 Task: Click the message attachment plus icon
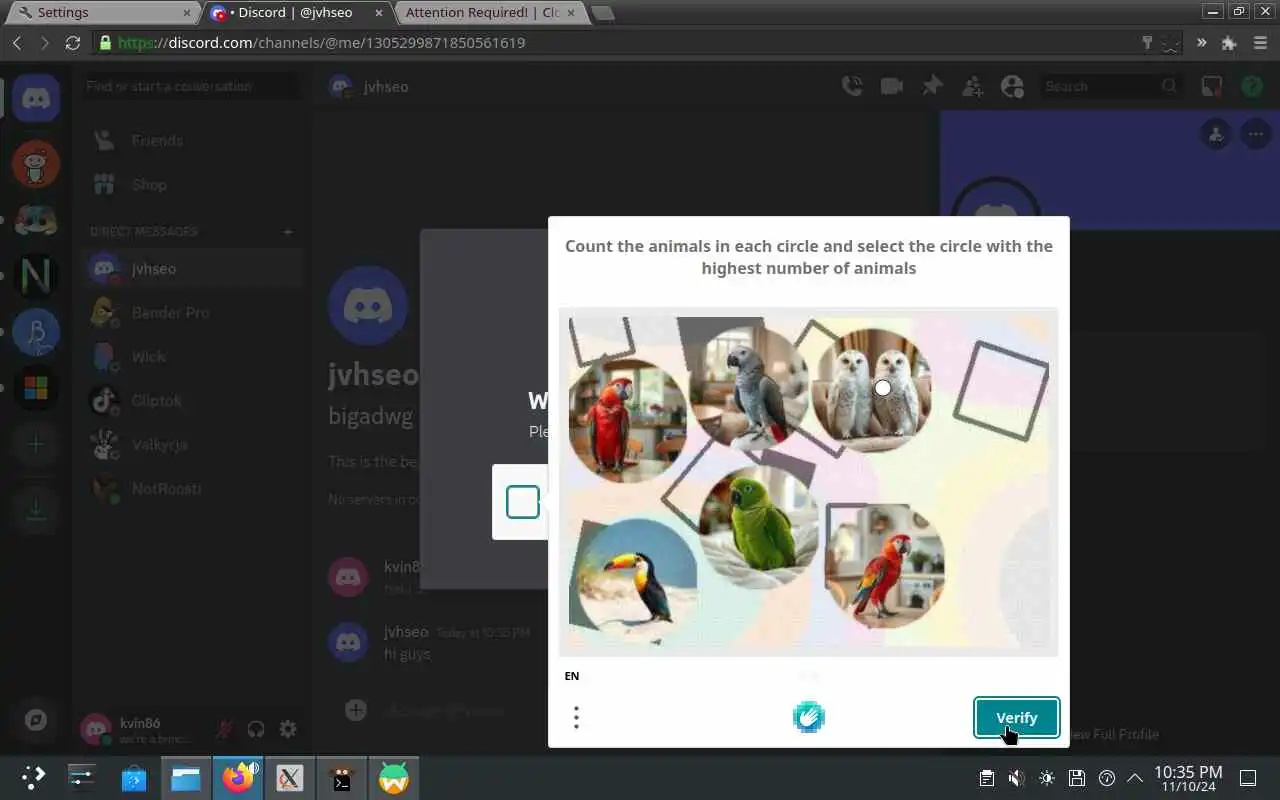(x=356, y=710)
